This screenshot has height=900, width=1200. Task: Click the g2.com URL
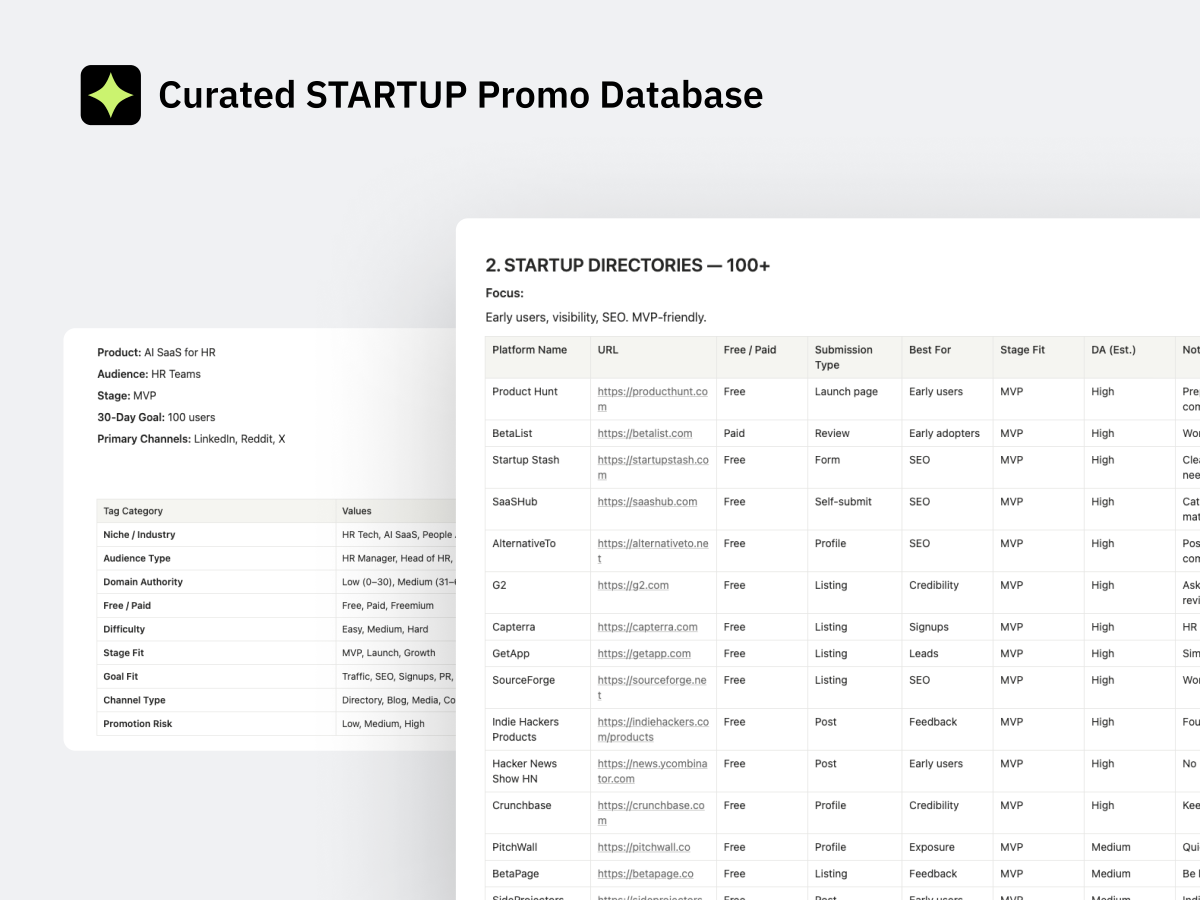click(633, 586)
